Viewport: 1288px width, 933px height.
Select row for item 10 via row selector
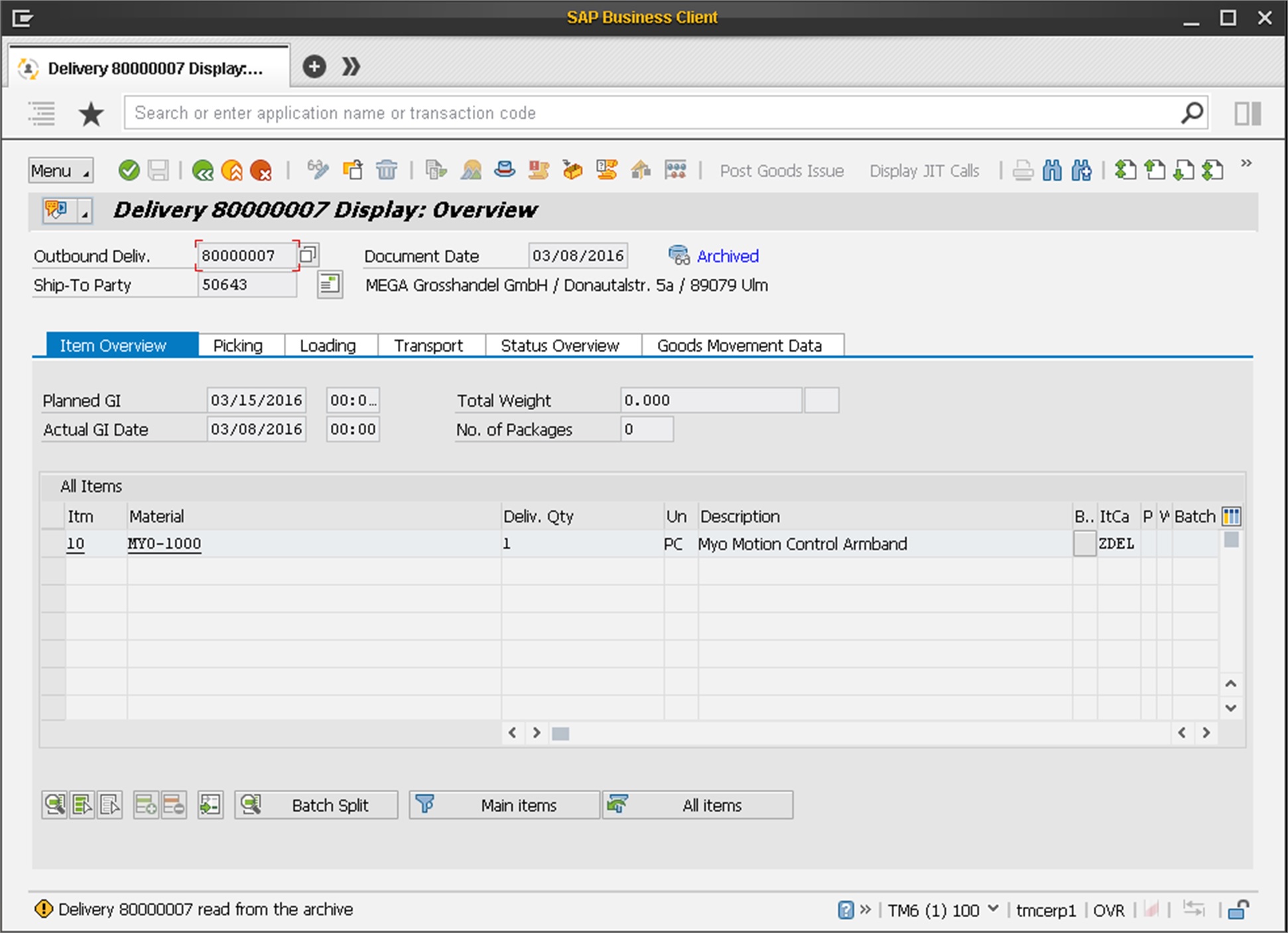pyautogui.click(x=52, y=543)
